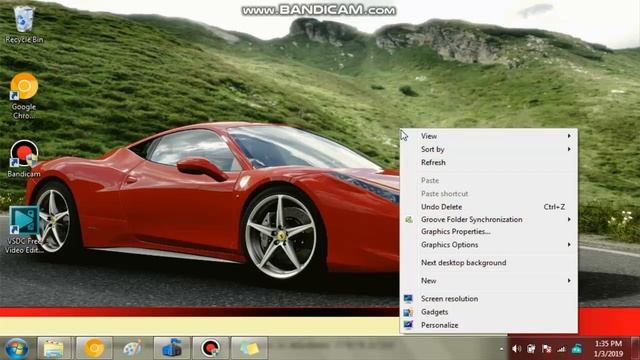The image size is (640, 360).
Task: Open Sticky Notes on the taskbar
Action: (249, 348)
